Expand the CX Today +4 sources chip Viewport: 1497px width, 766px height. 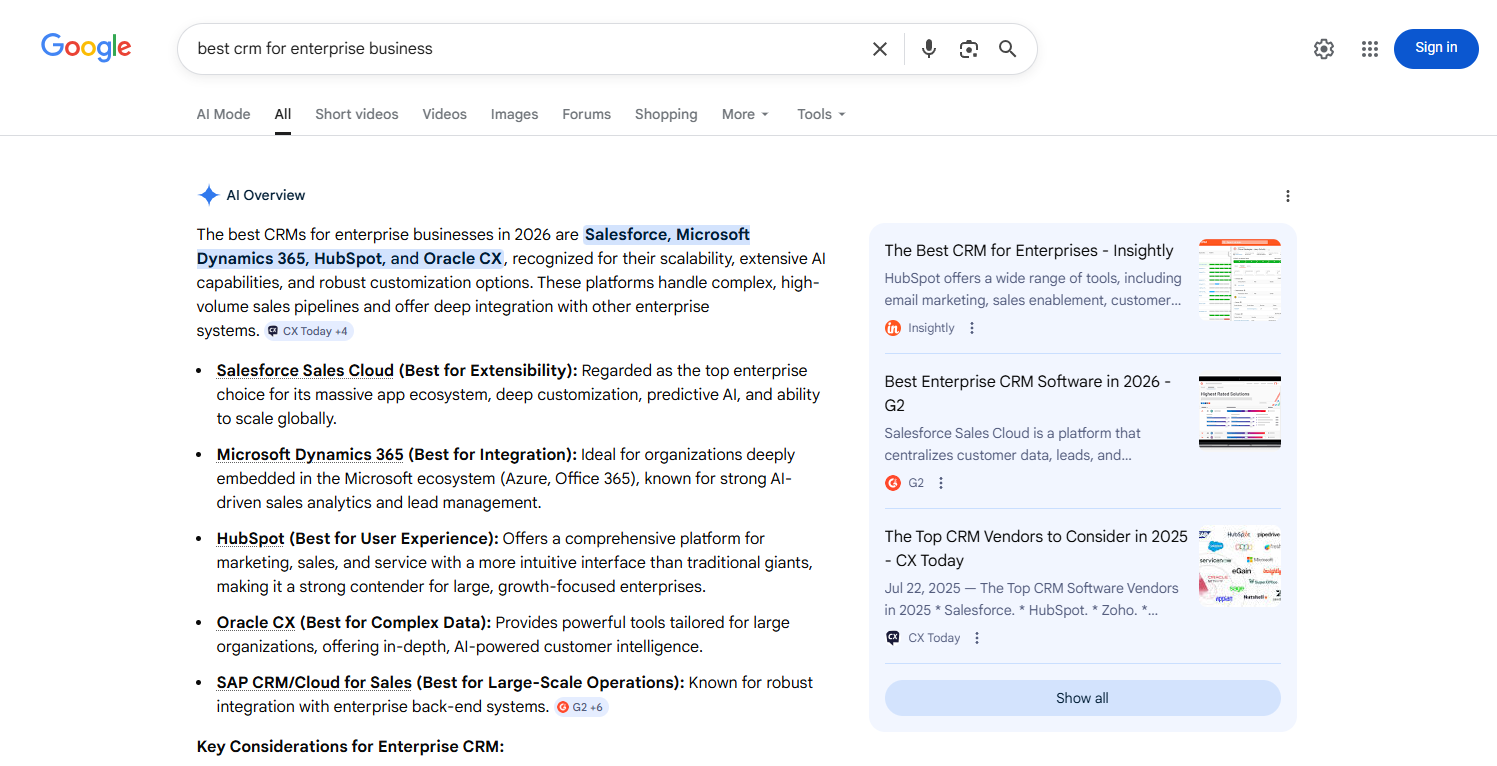309,331
